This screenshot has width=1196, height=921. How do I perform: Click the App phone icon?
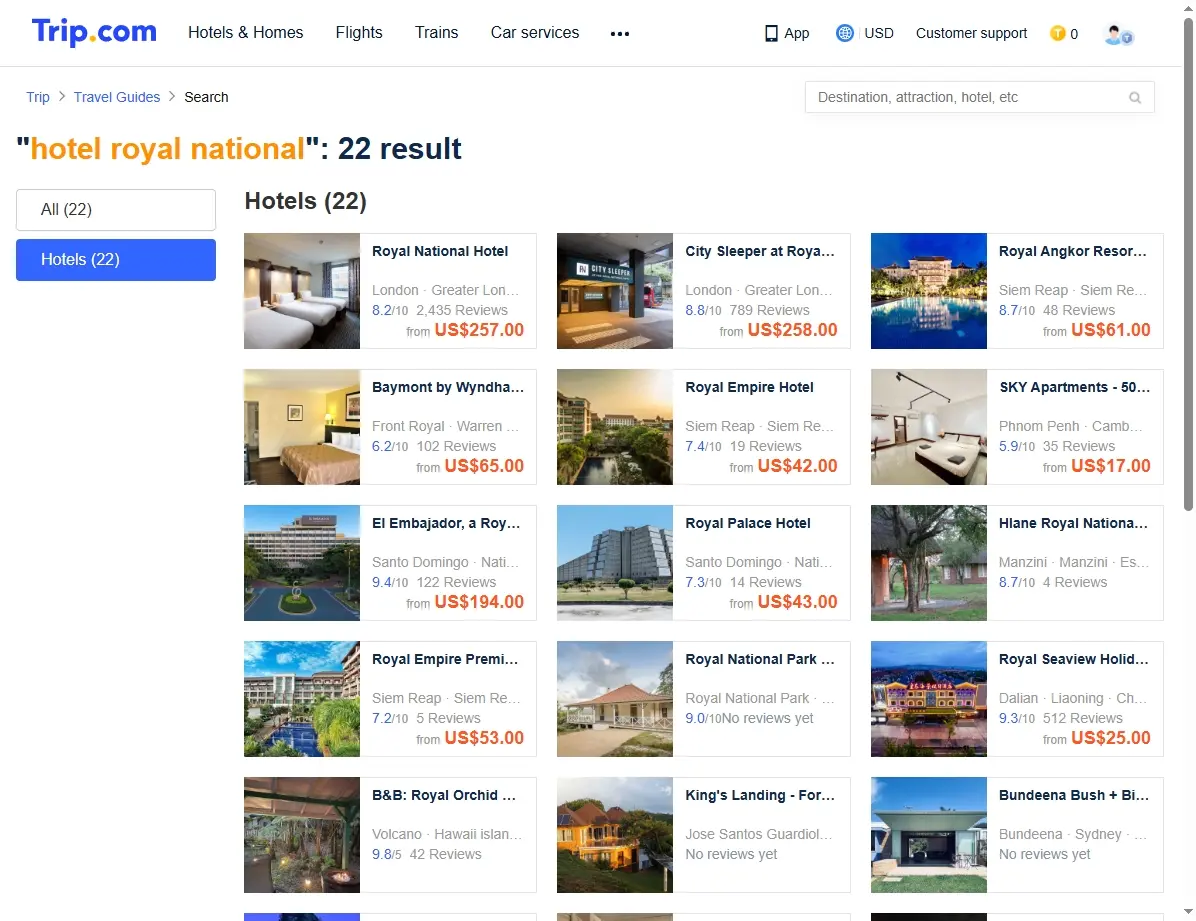coord(771,34)
